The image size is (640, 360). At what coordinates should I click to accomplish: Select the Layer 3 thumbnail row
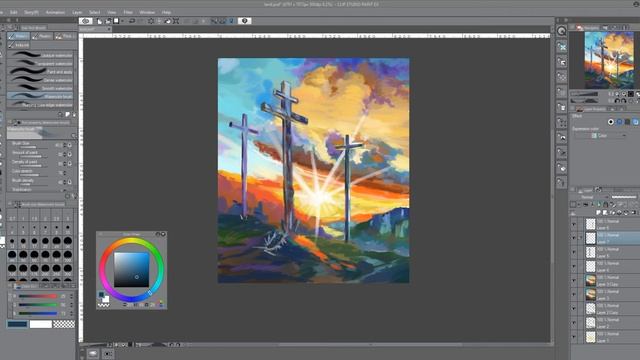click(x=606, y=295)
